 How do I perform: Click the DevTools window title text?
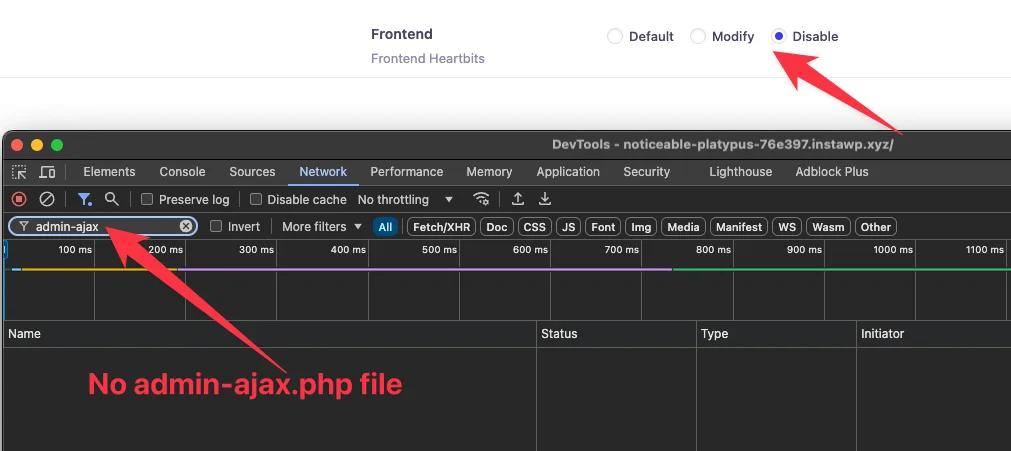pyautogui.click(x=722, y=145)
